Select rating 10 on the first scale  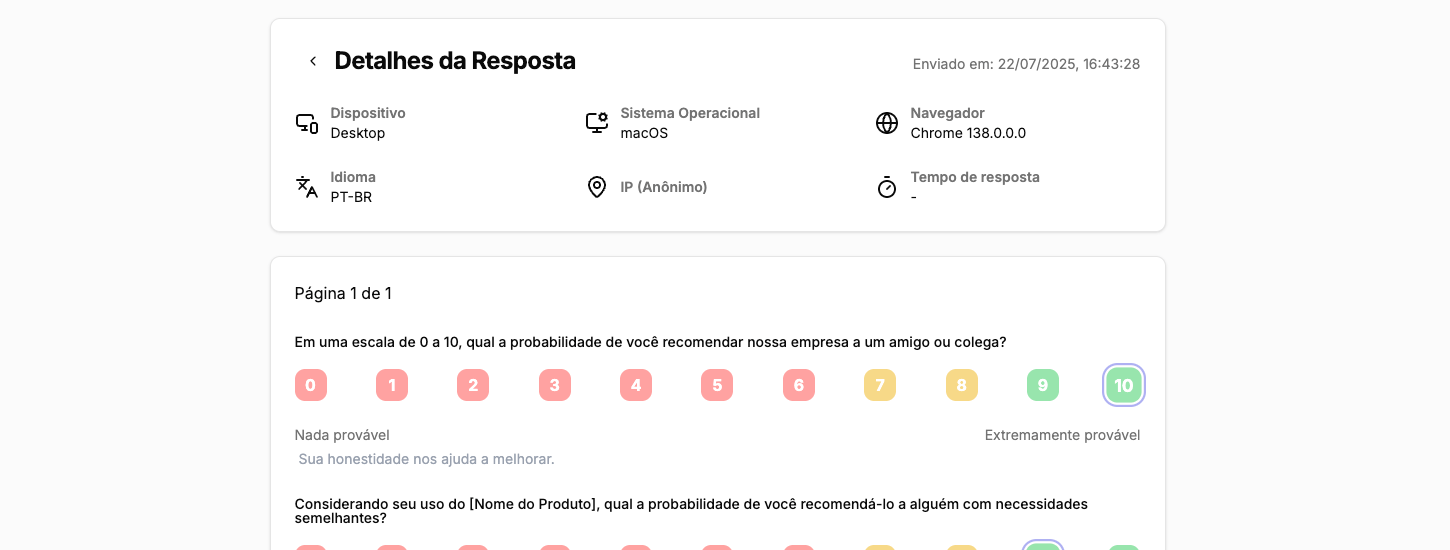click(x=1124, y=385)
